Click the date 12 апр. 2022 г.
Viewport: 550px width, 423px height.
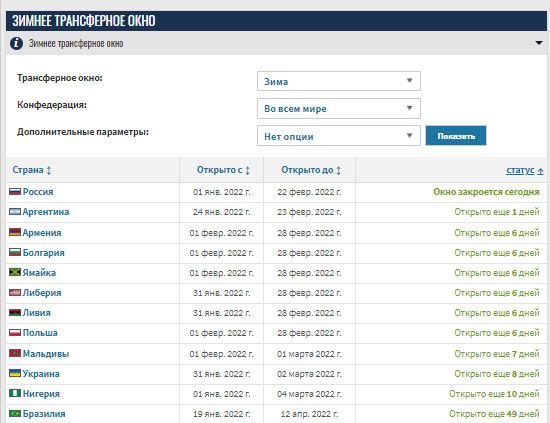tap(309, 414)
